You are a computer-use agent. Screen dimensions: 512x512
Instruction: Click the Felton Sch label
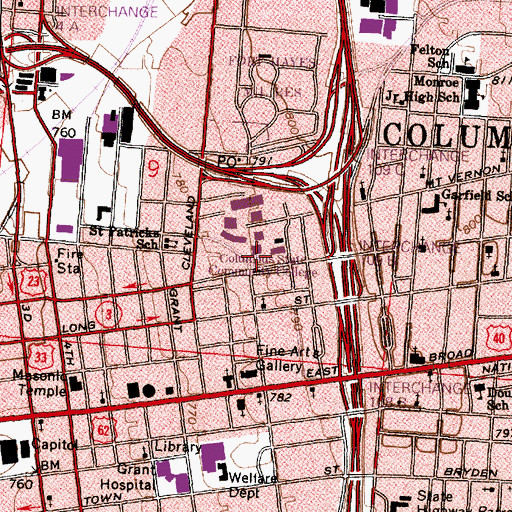[x=430, y=56]
